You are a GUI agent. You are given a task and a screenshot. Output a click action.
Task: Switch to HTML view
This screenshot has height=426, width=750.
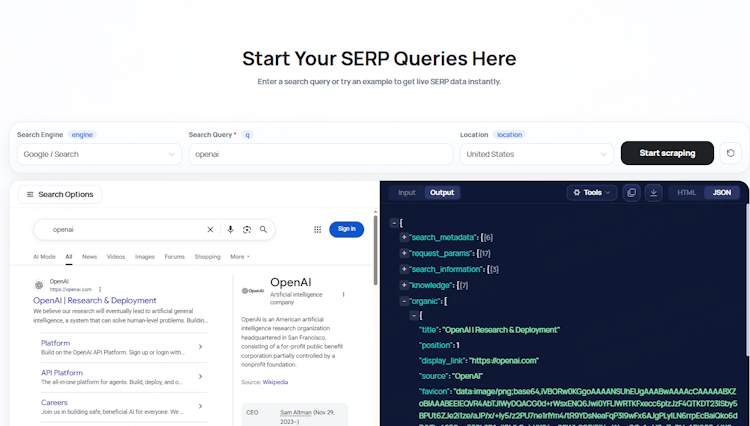686,193
